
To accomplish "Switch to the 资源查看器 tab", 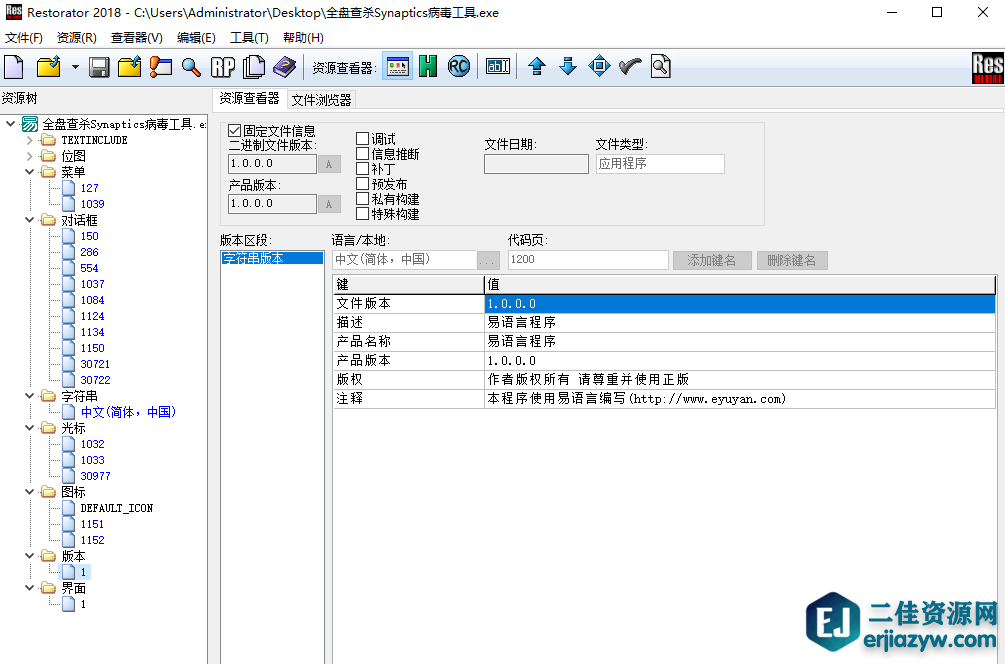I will point(249,99).
